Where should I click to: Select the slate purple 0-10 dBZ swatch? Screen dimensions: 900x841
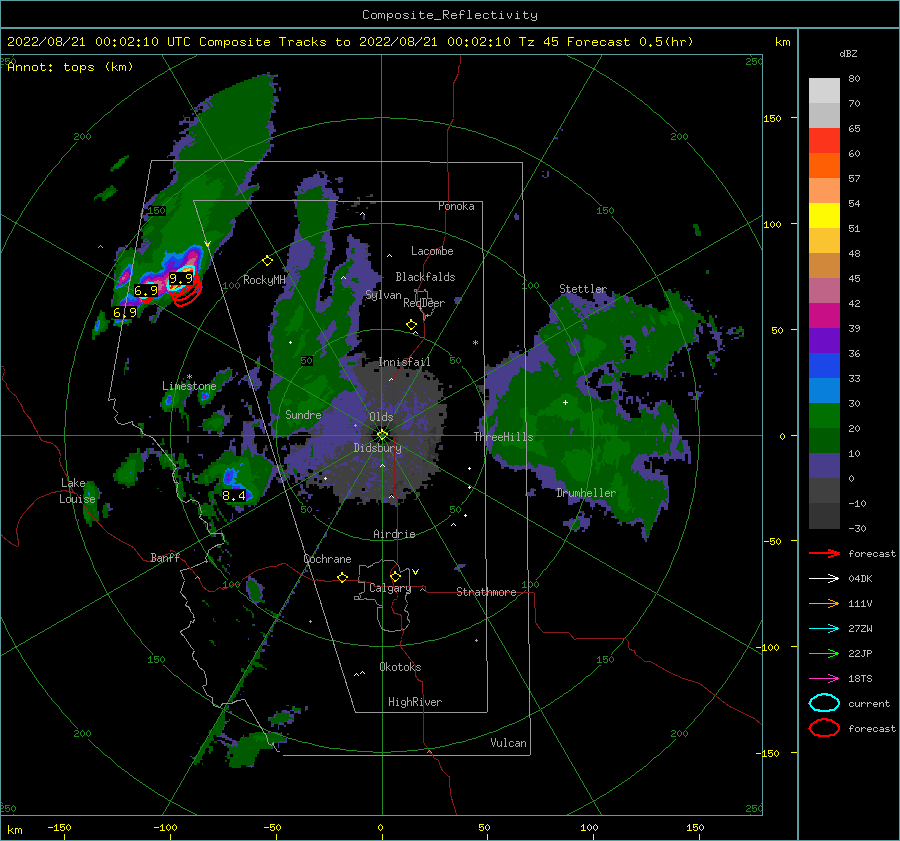(x=824, y=465)
